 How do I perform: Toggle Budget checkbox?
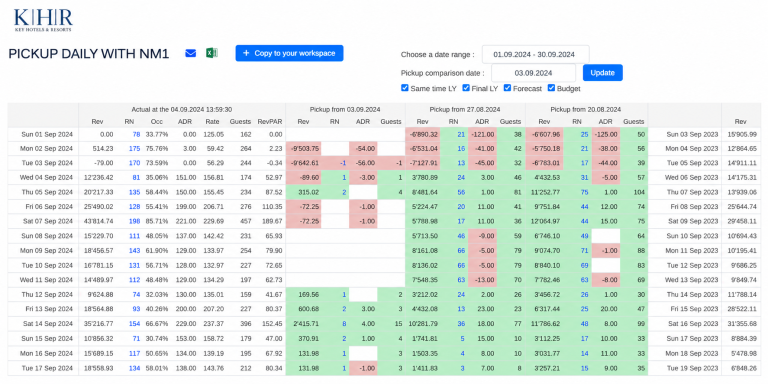[551, 88]
